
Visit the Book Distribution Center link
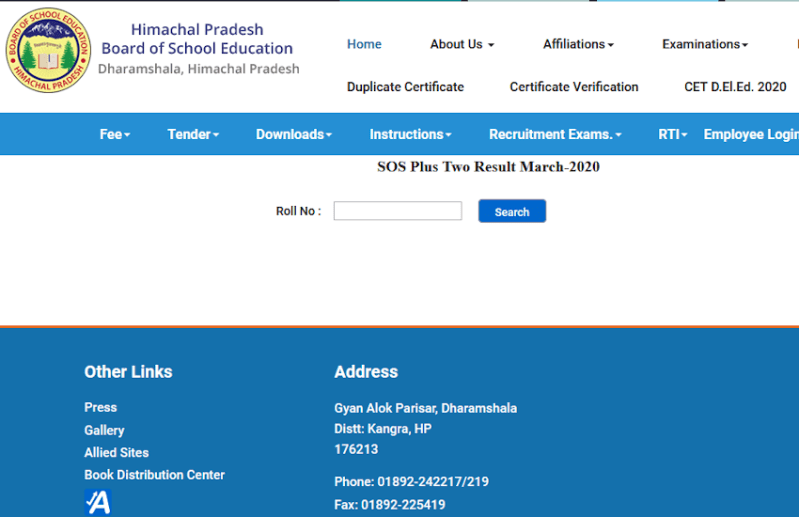click(154, 475)
